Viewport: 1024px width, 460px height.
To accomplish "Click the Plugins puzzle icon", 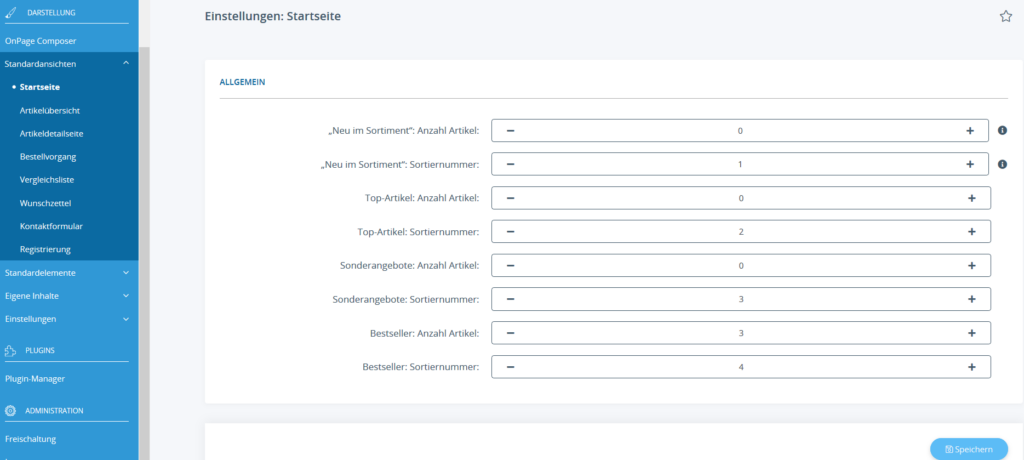I will (x=10, y=350).
